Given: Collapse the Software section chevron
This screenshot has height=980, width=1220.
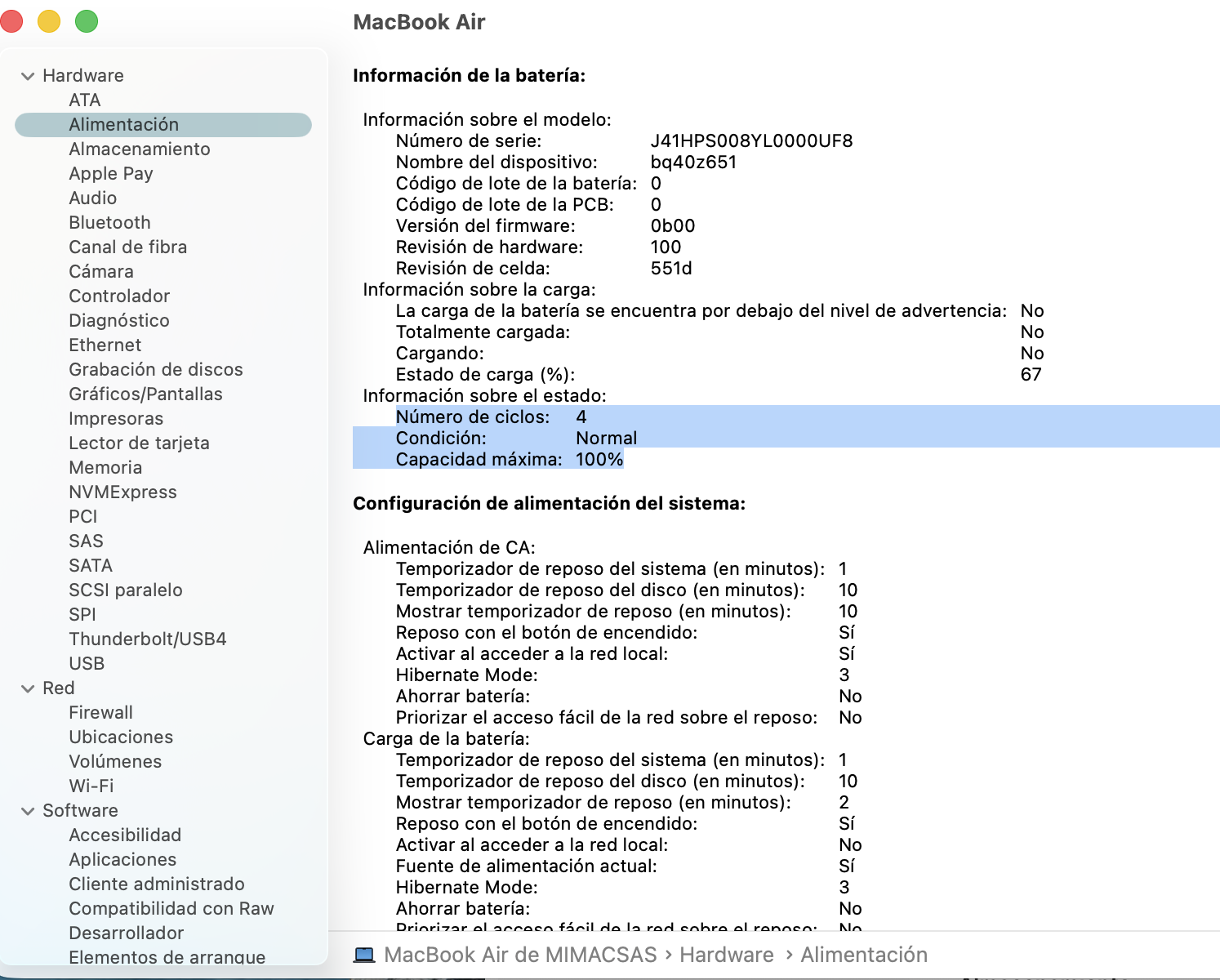Looking at the screenshot, I should (28, 811).
